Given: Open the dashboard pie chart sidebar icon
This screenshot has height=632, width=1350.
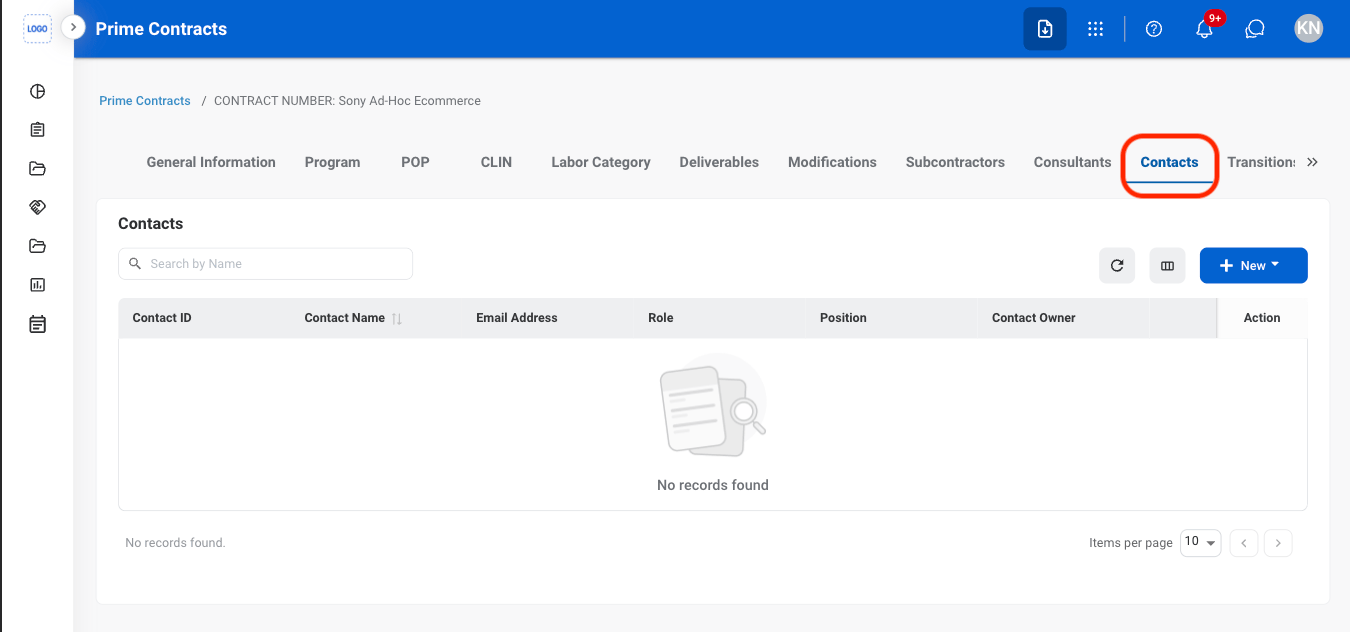Looking at the screenshot, I should click(37, 92).
